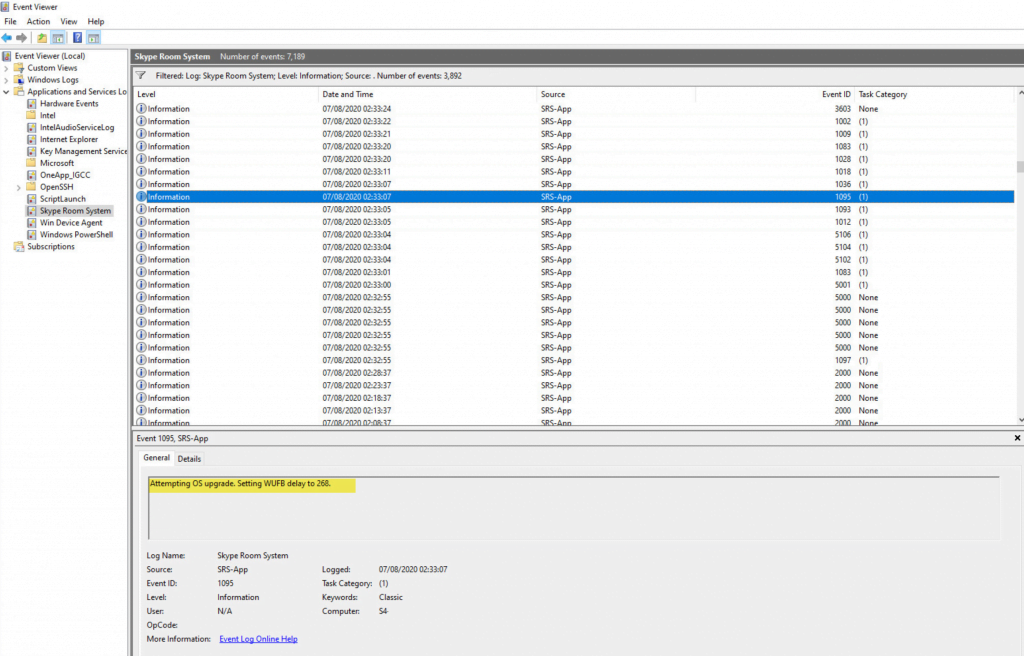Open the Action menu

tap(38, 21)
